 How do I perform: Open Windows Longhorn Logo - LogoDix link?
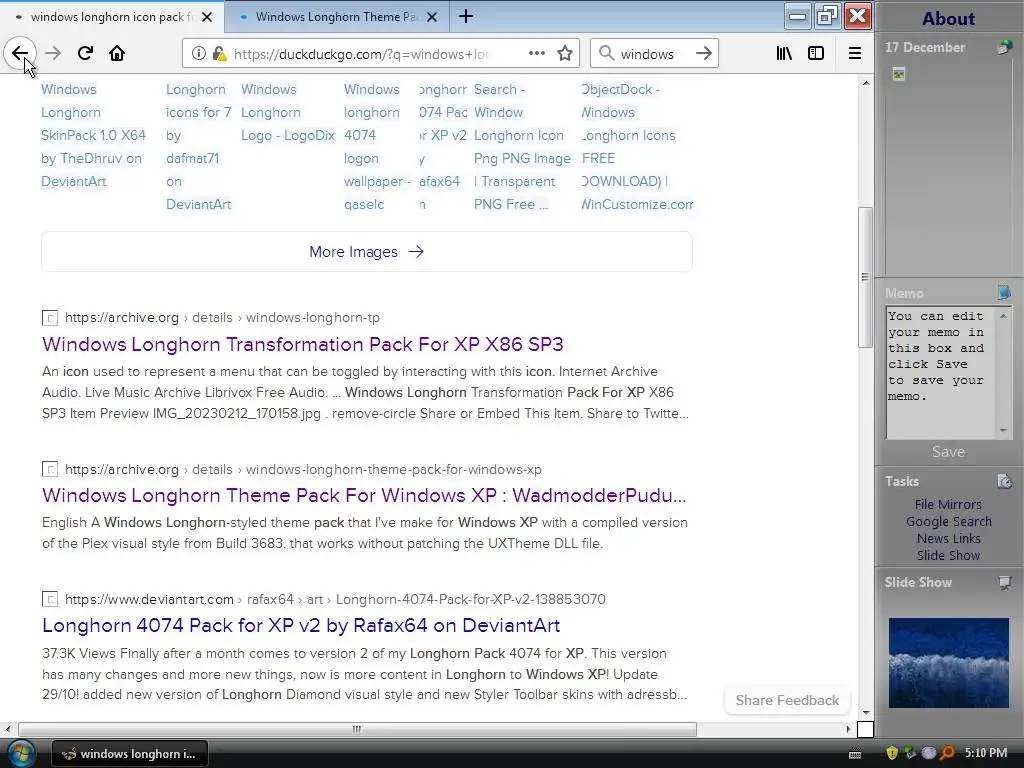(288, 112)
